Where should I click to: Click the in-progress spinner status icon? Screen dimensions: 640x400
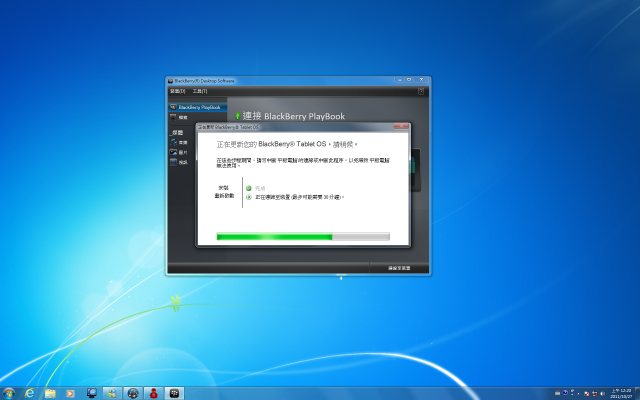point(249,197)
